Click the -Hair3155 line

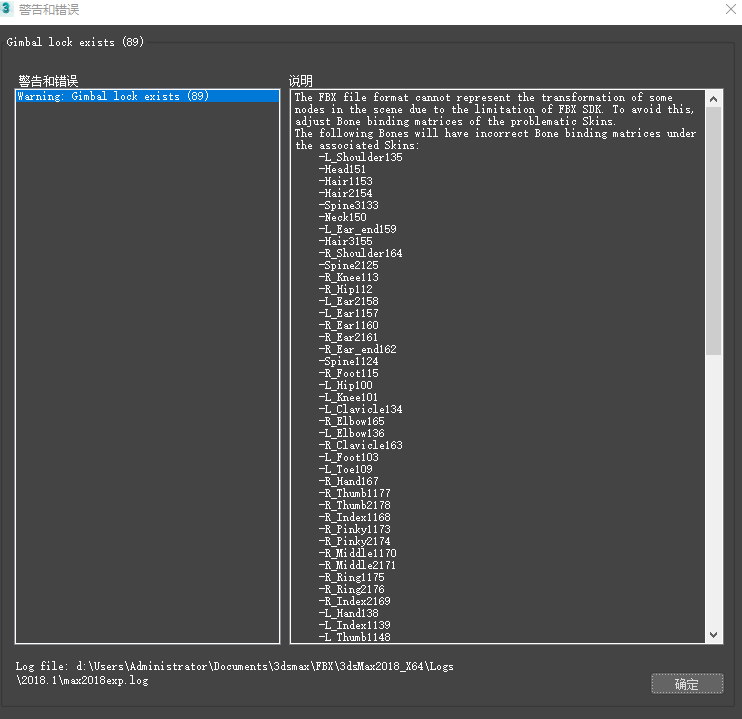pyautogui.click(x=345, y=241)
